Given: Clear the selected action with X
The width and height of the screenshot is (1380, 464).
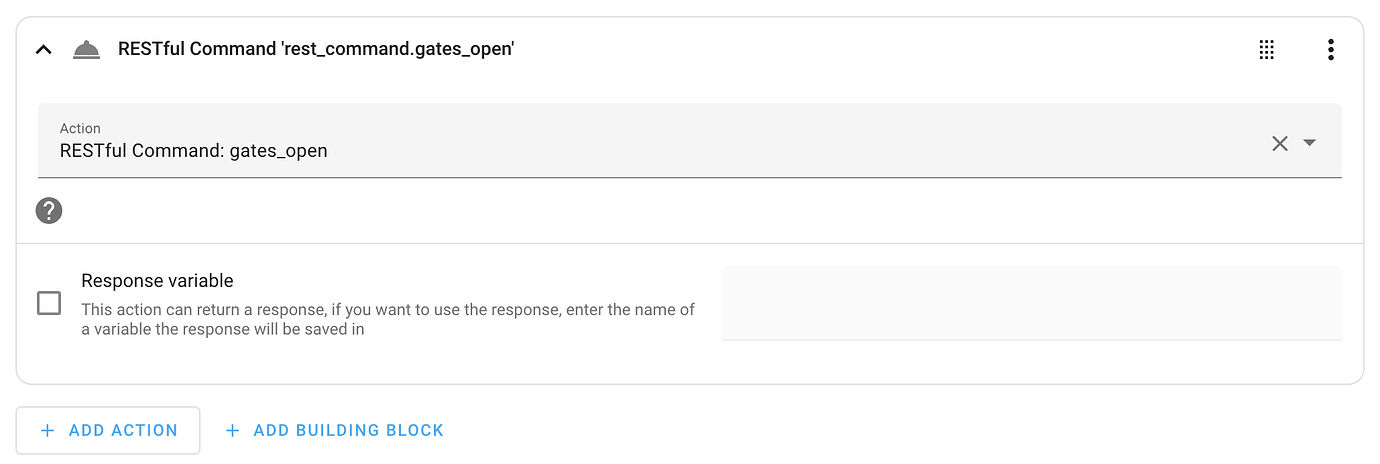Looking at the screenshot, I should coord(1279,143).
